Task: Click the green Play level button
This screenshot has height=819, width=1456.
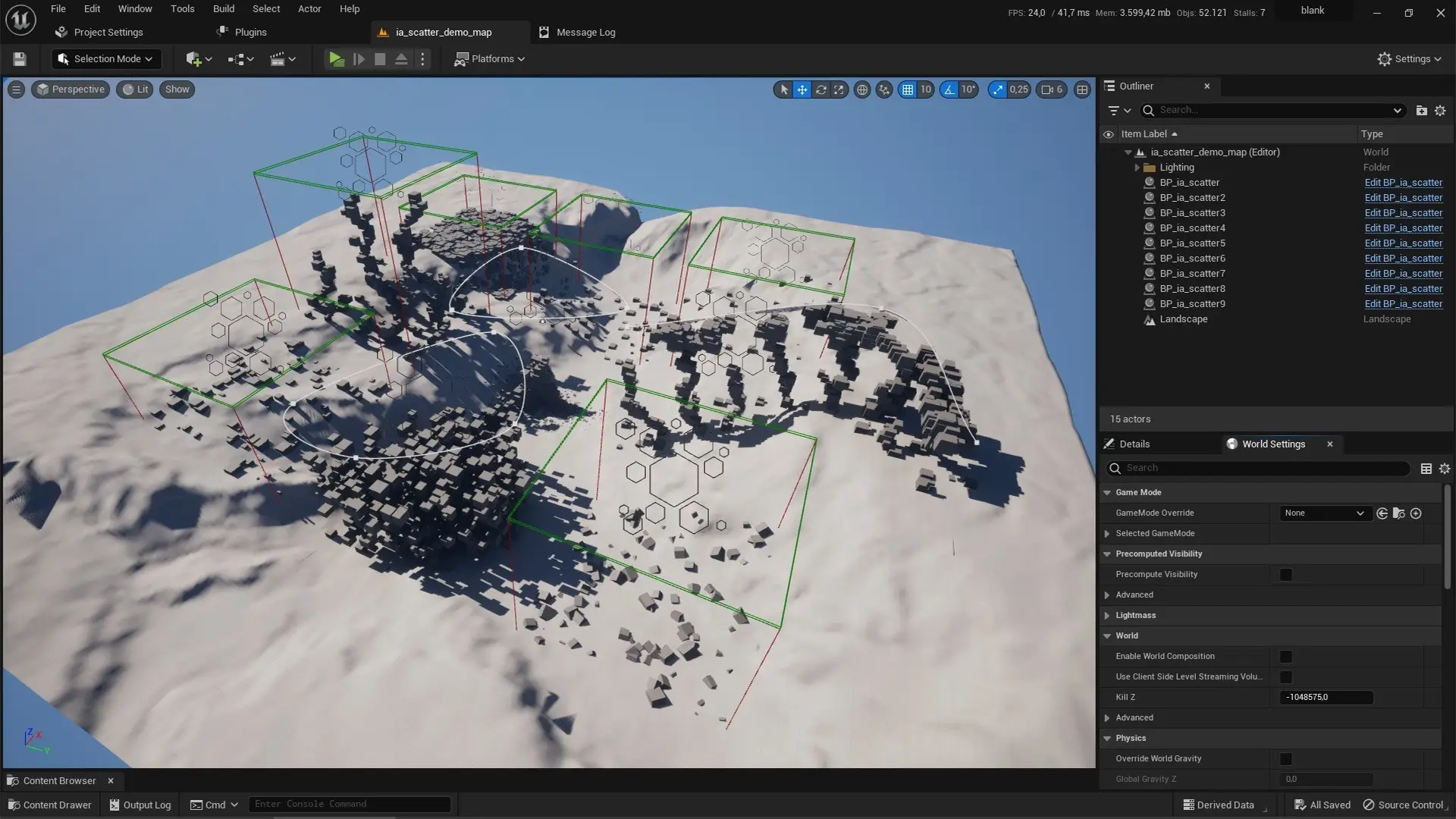Action: 336,59
